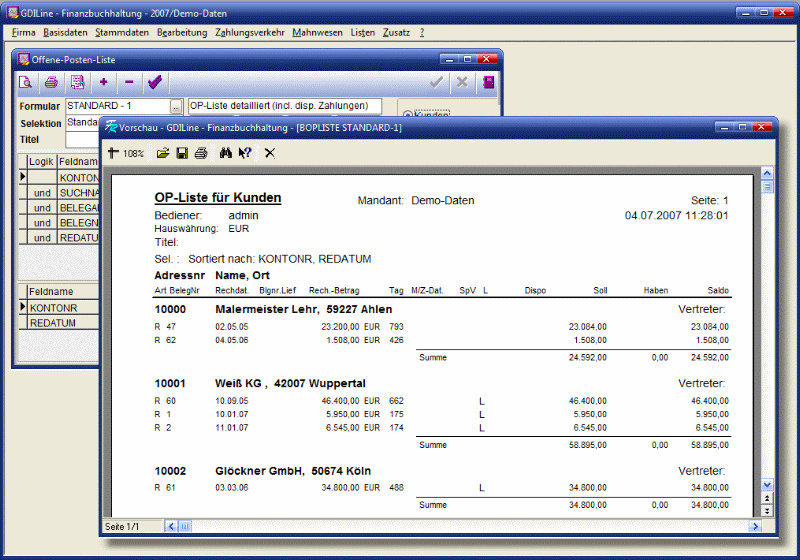The width and height of the screenshot is (800, 560).
Task: Click the purple plus add icon
Action: pos(104,82)
